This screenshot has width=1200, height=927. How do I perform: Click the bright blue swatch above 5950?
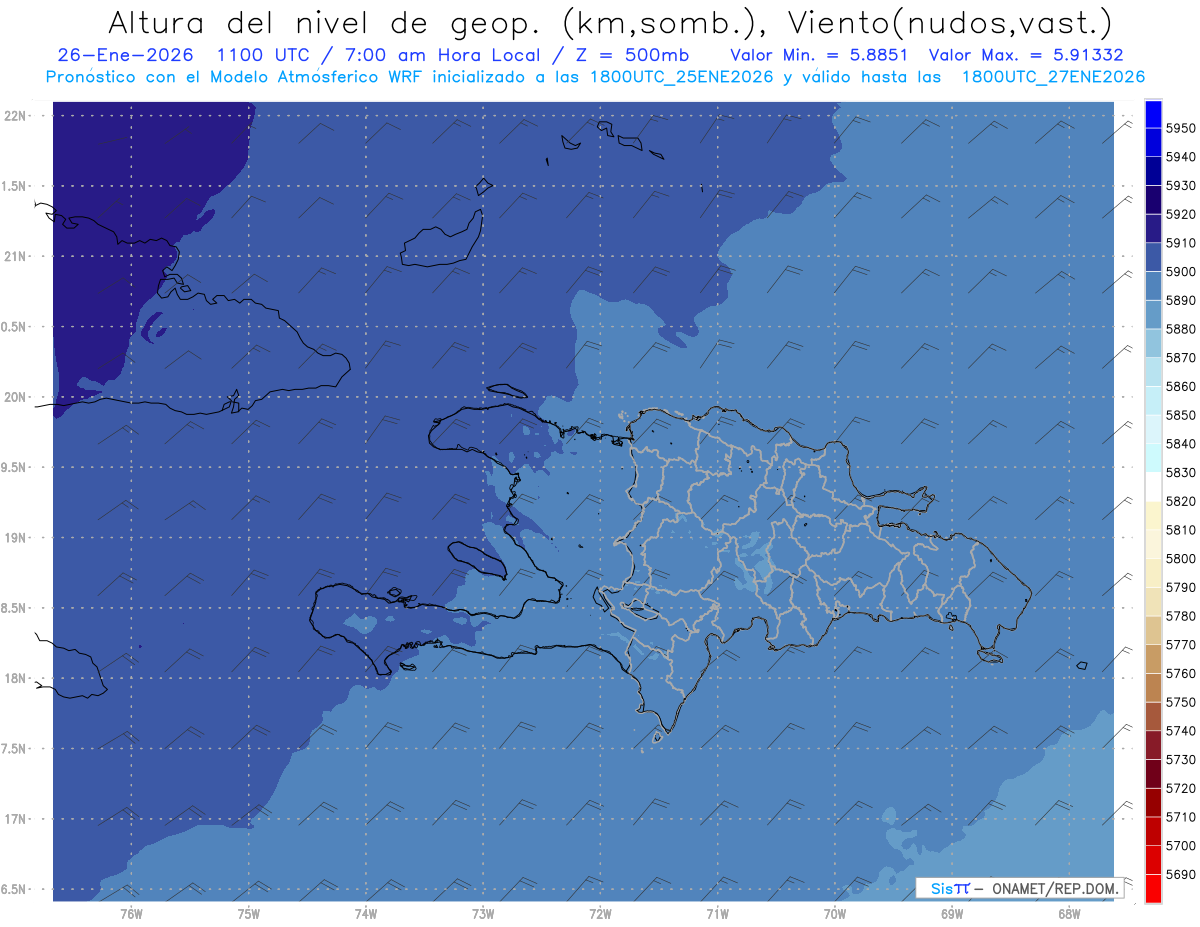pos(1153,114)
